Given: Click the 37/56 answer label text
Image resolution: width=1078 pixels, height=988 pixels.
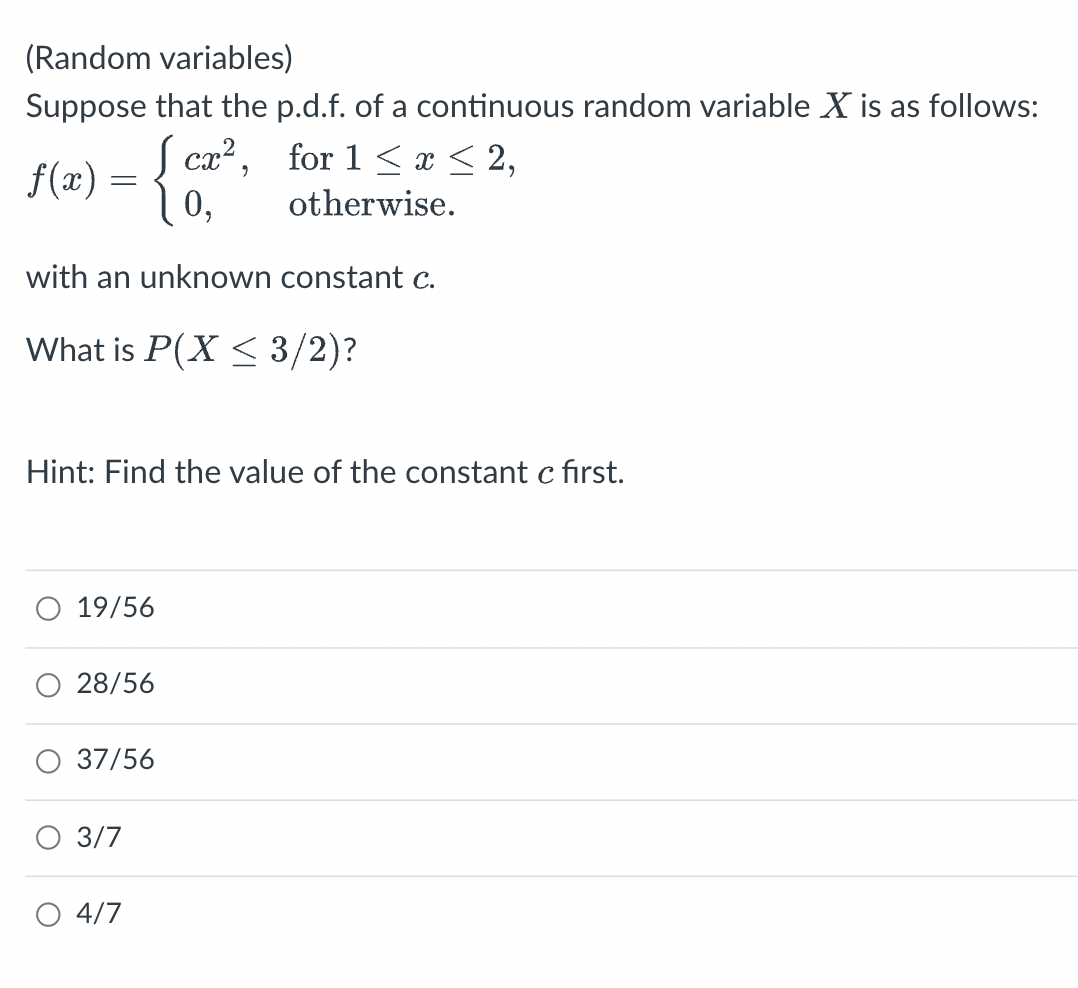Looking at the screenshot, I should (116, 760).
